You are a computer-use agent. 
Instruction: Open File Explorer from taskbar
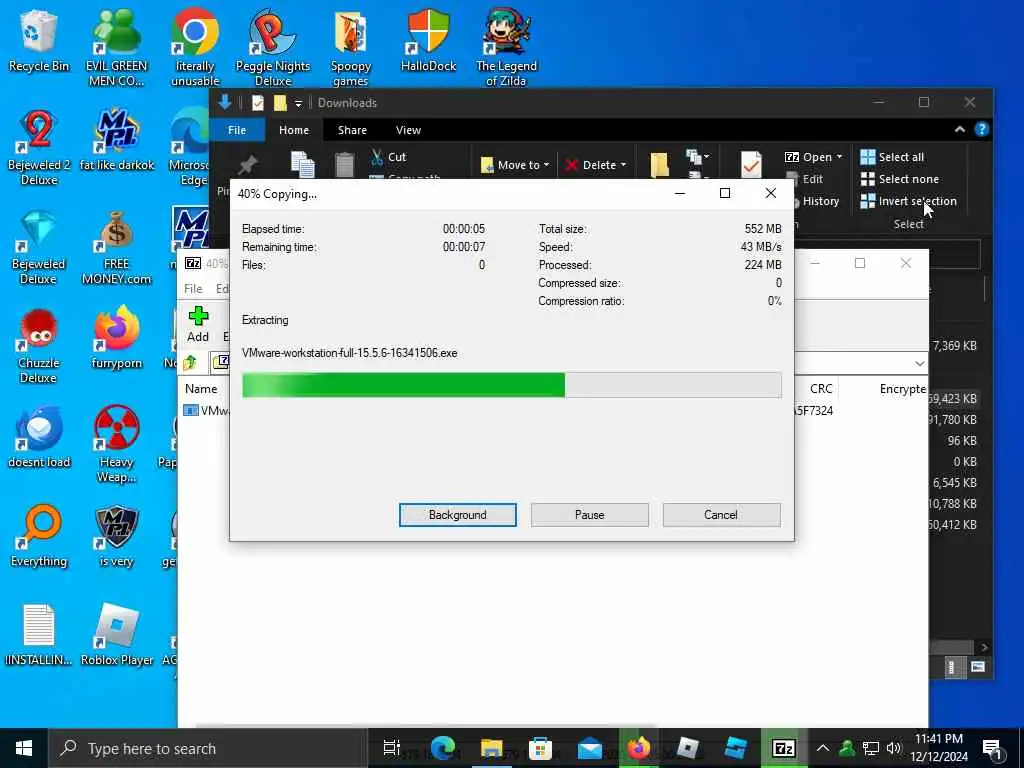[x=491, y=748]
